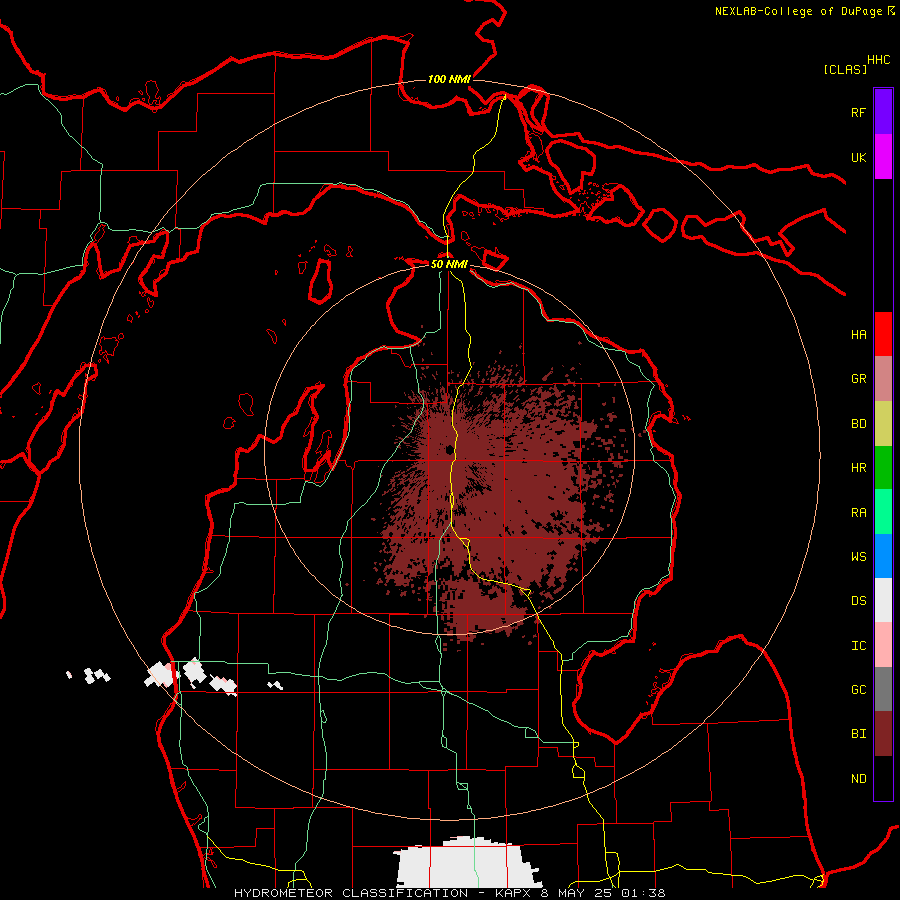The height and width of the screenshot is (900, 900).
Task: Click the DS legend label
Action: [858, 601]
